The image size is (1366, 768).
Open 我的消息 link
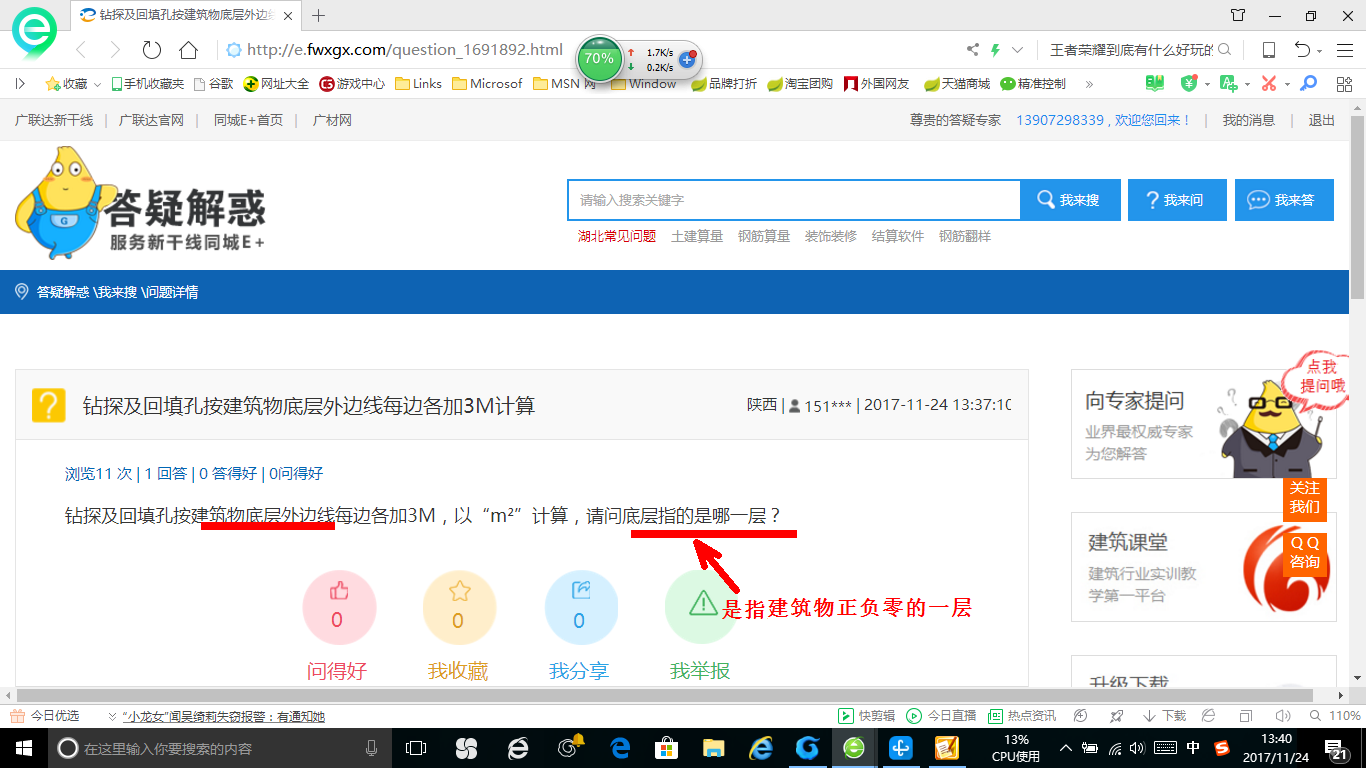coord(1248,120)
